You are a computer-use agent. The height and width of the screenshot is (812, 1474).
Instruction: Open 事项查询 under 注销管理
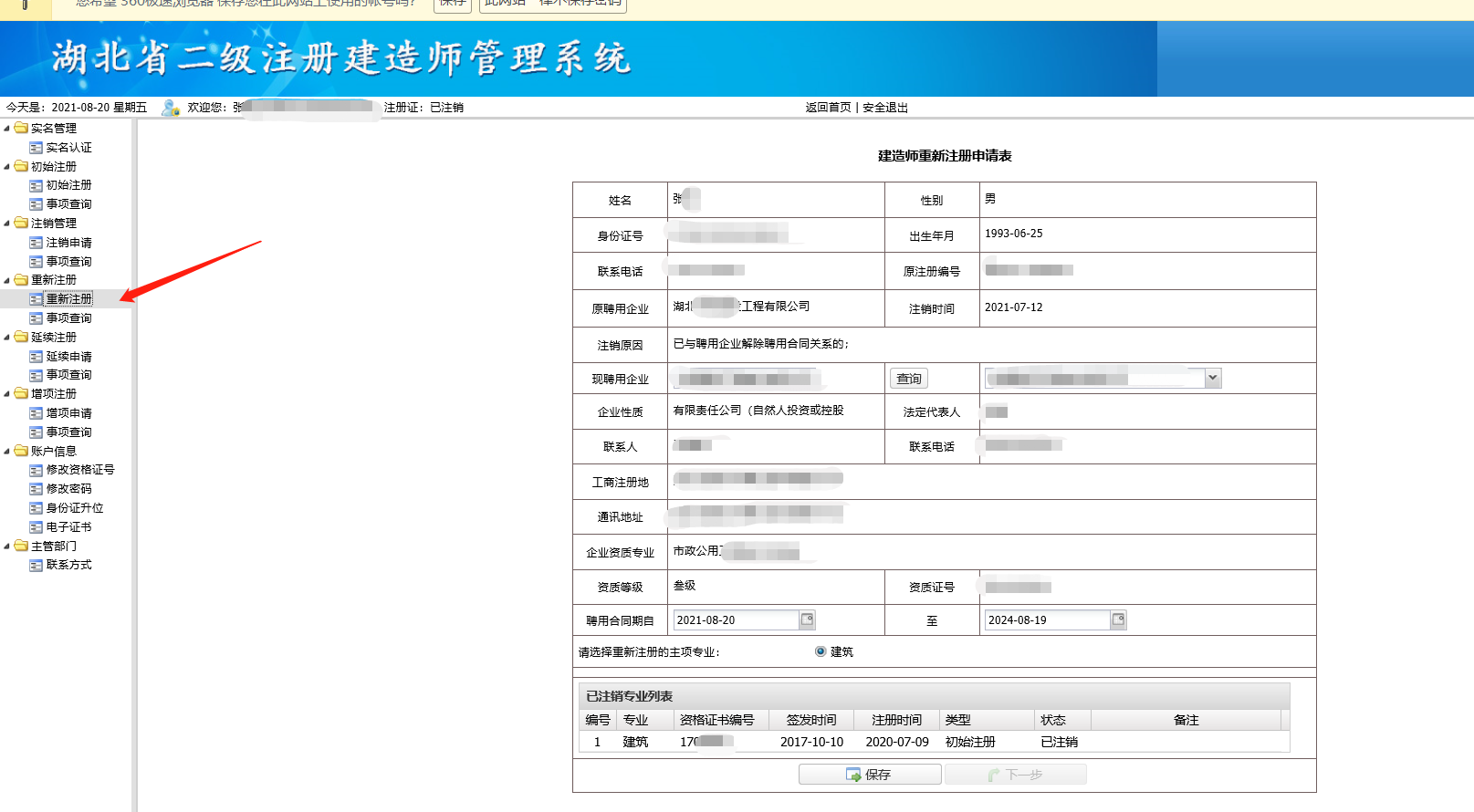(x=68, y=262)
